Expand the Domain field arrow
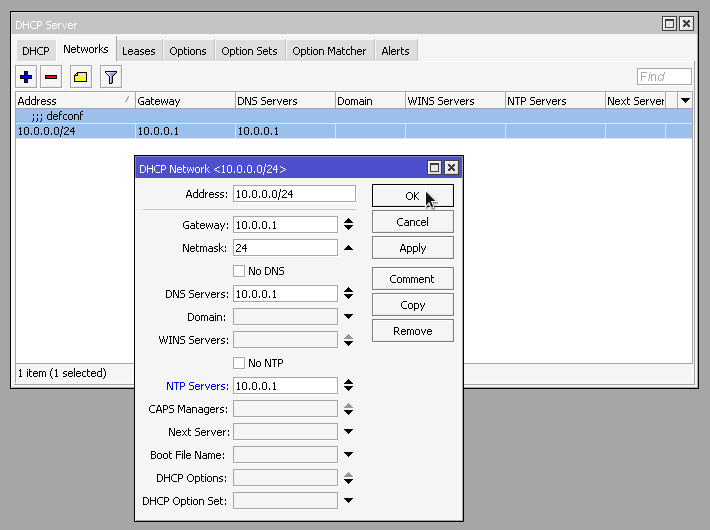This screenshot has height=530, width=710. coord(348,317)
